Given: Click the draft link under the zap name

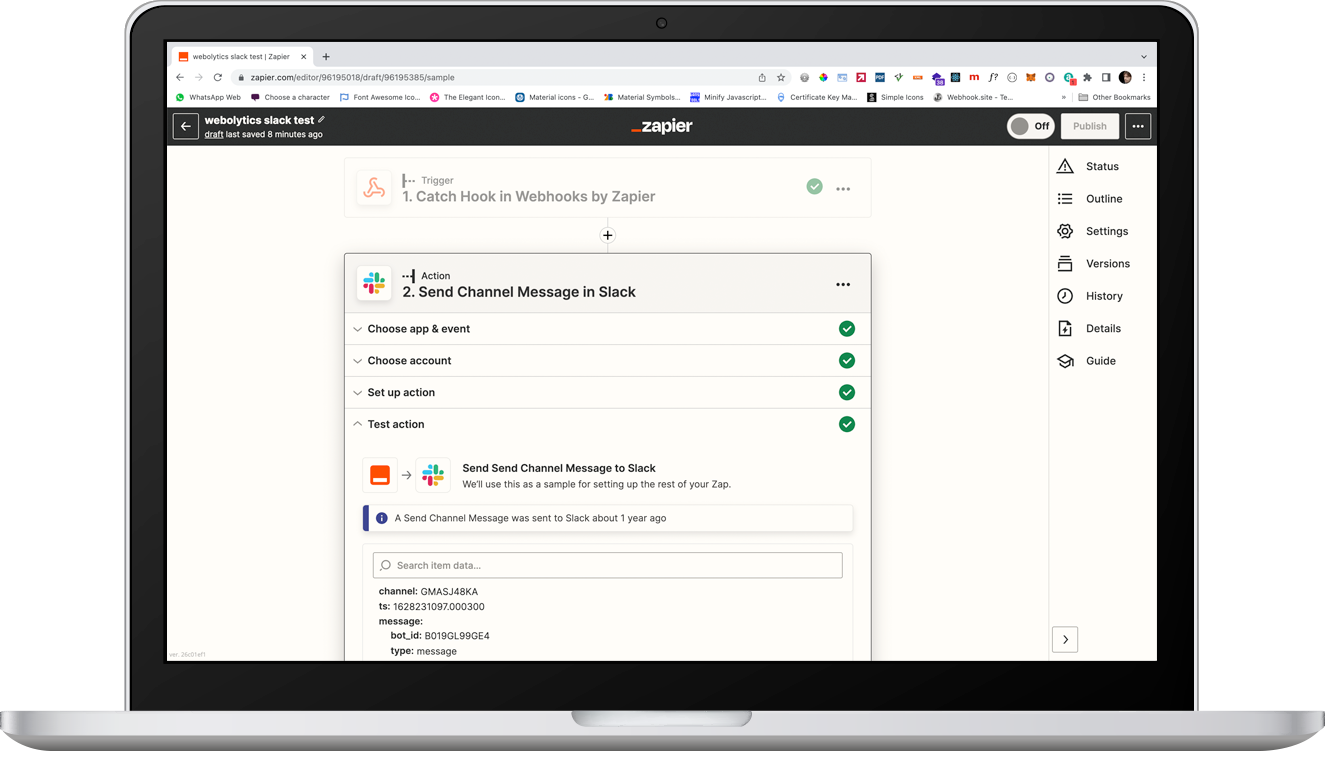Looking at the screenshot, I should [214, 135].
